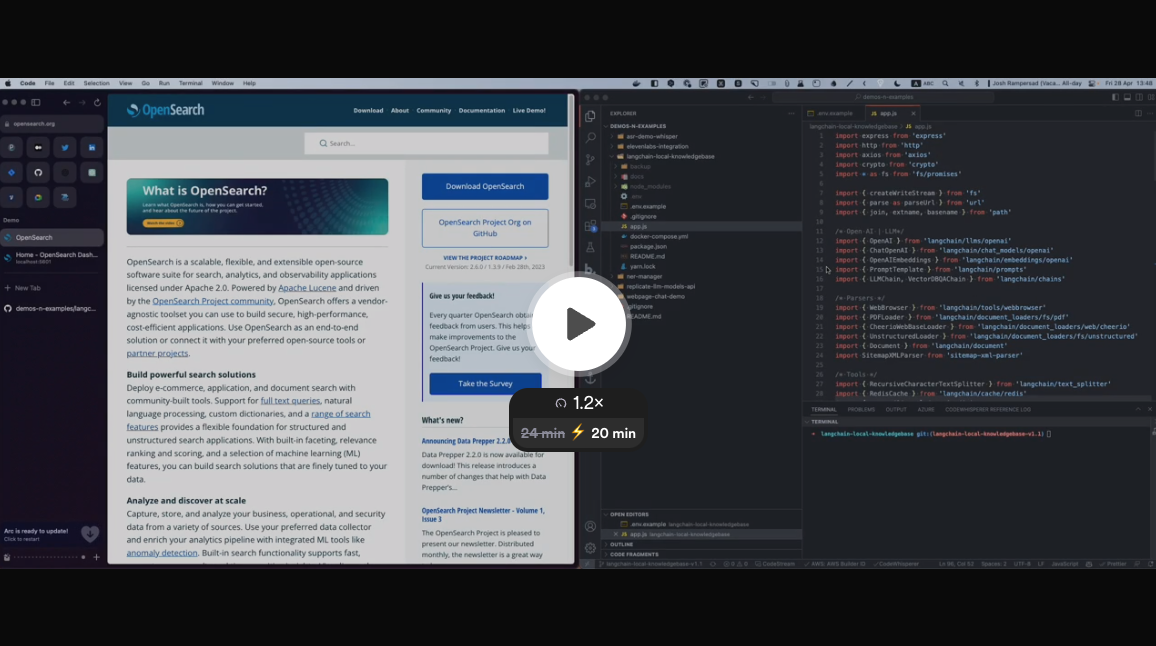
Task: Open the Source Control activity icon
Action: coord(591,159)
